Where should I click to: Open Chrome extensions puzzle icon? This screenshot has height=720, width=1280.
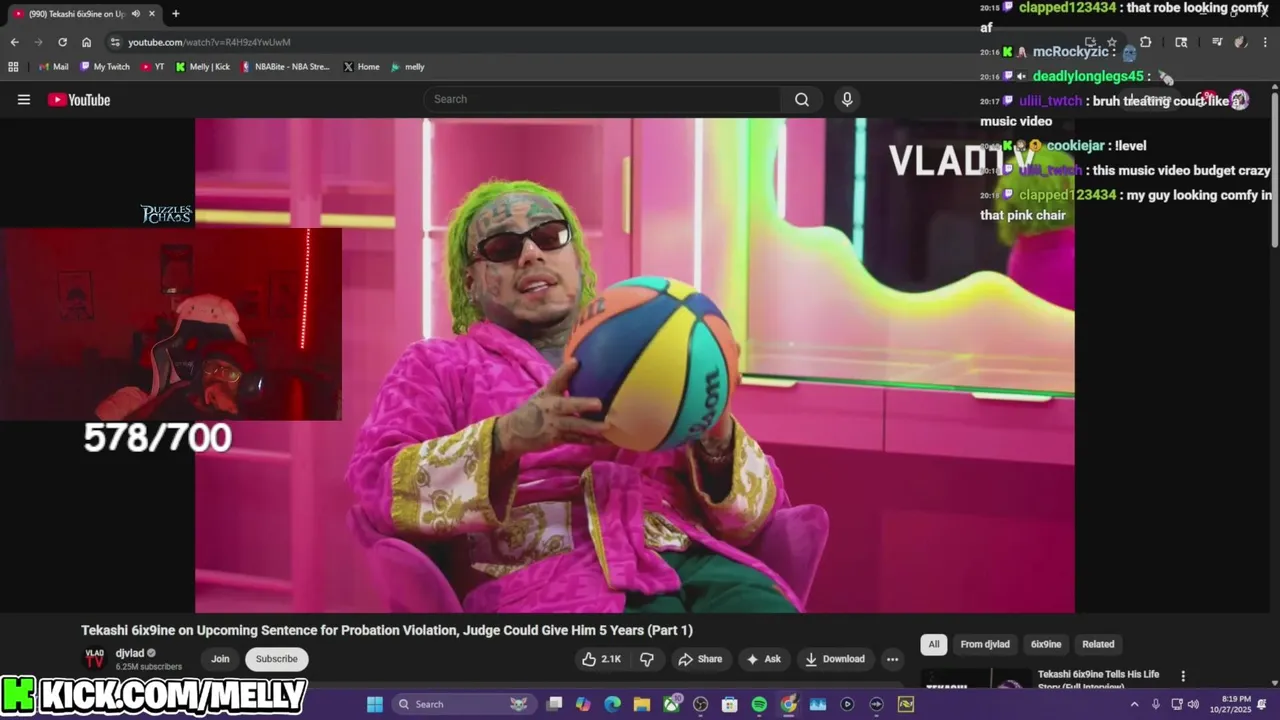click(1145, 42)
